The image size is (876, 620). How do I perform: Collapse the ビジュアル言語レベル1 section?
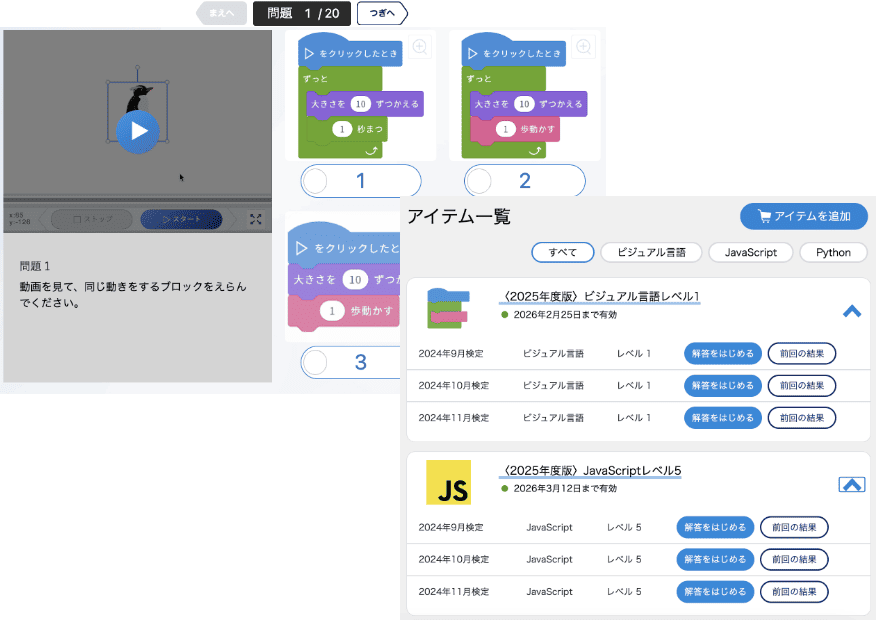pos(852,311)
